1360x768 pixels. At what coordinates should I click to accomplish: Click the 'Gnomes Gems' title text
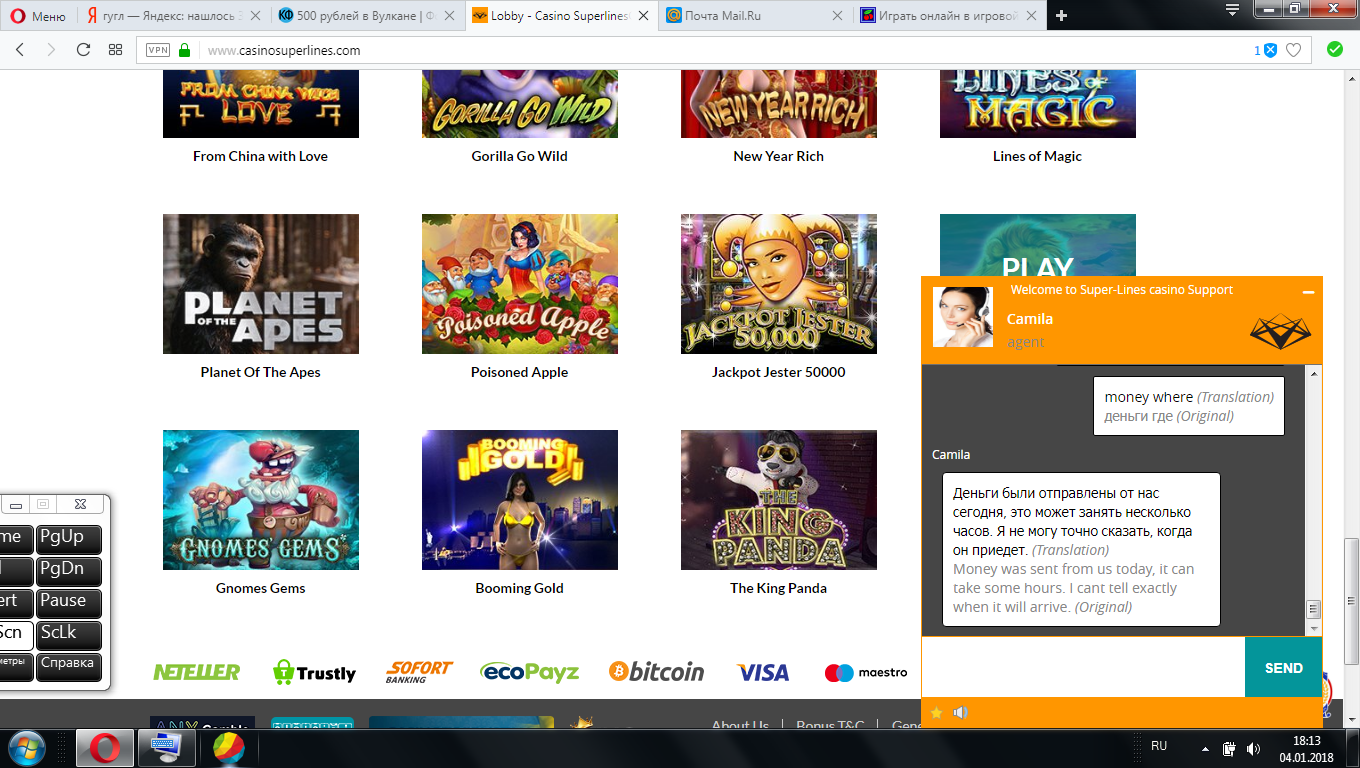(x=261, y=588)
